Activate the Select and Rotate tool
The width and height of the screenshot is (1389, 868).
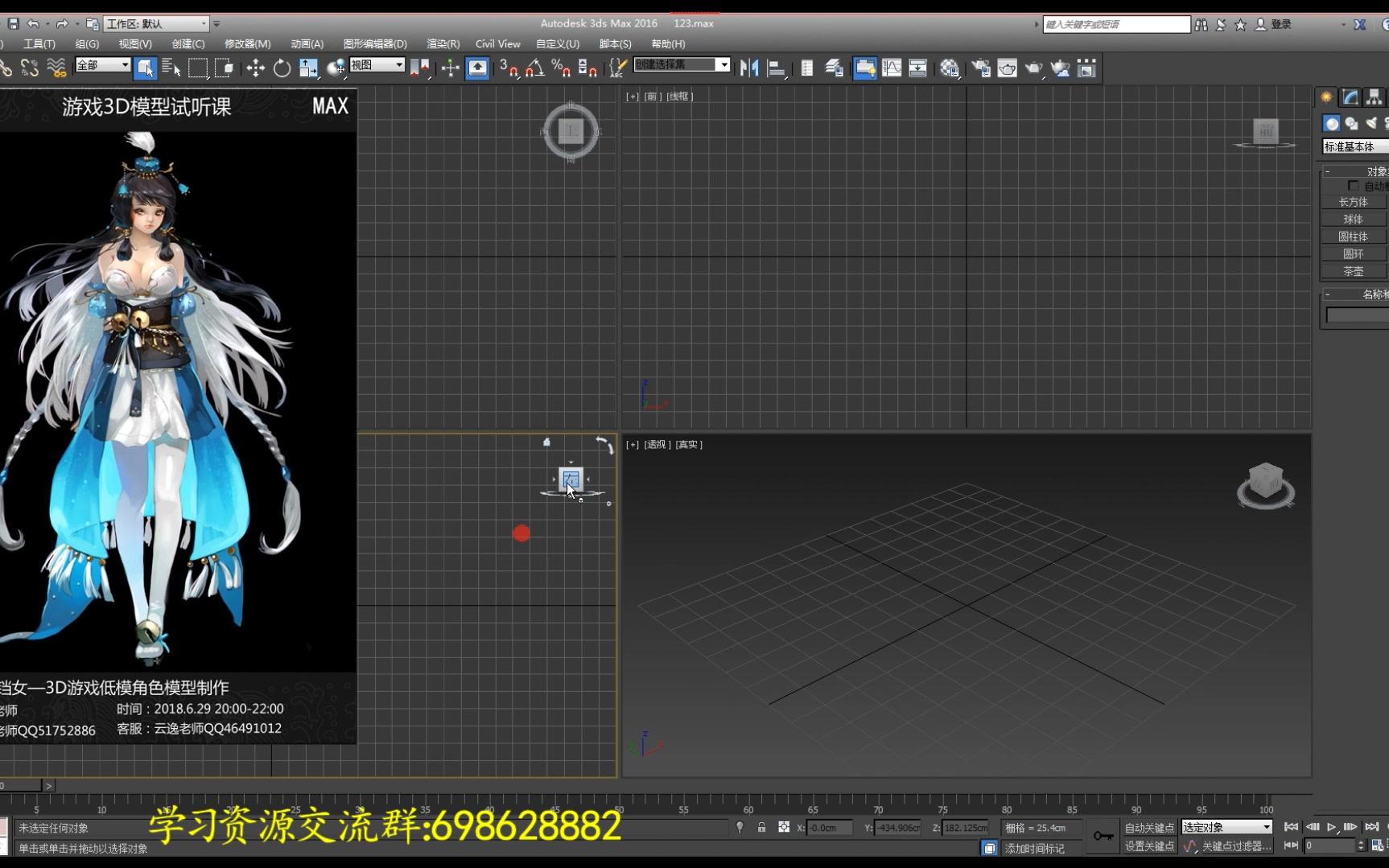[x=282, y=68]
